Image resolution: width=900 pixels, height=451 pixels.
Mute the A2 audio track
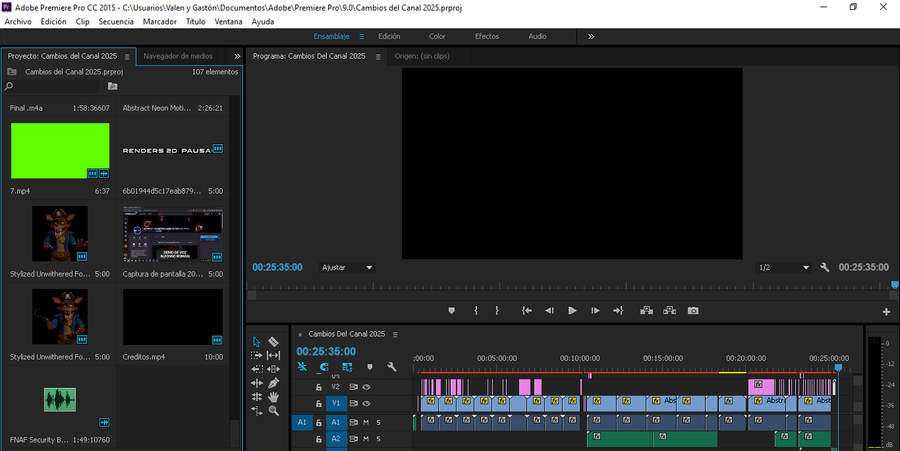(x=366, y=439)
